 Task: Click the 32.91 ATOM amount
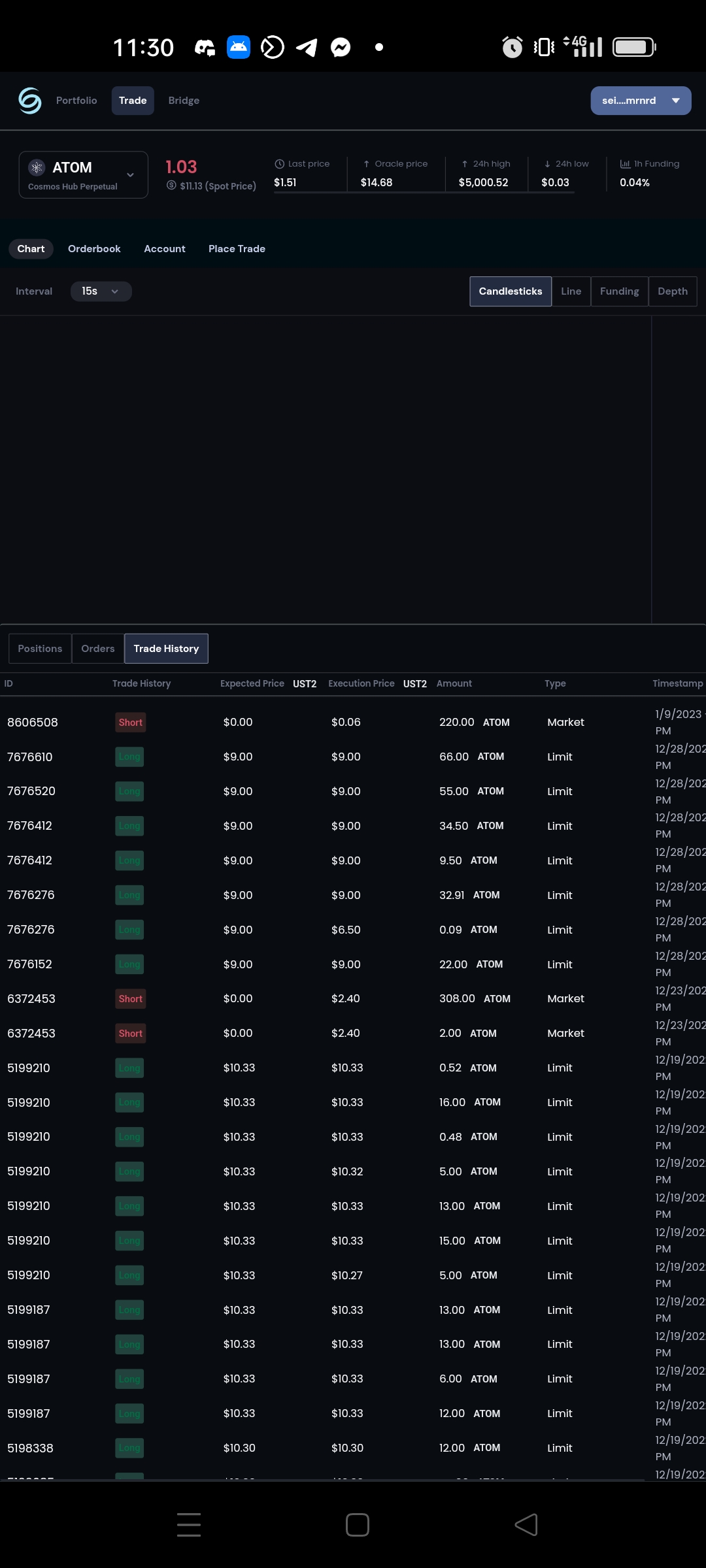pyautogui.click(x=469, y=895)
